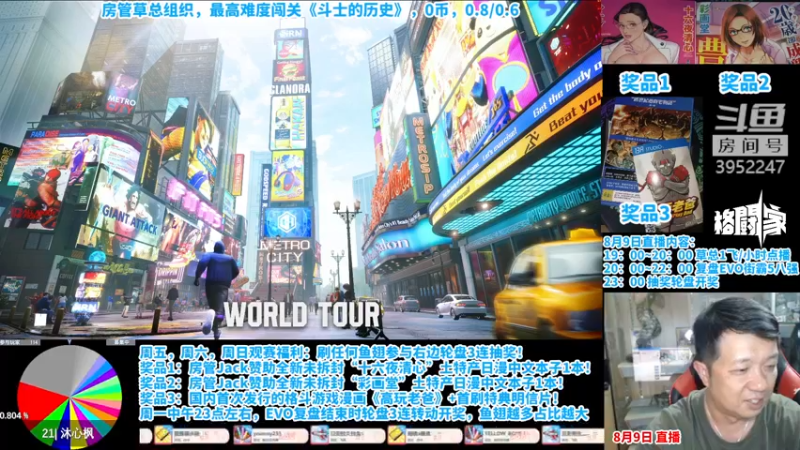Click the 奖品1 label

click(645, 83)
